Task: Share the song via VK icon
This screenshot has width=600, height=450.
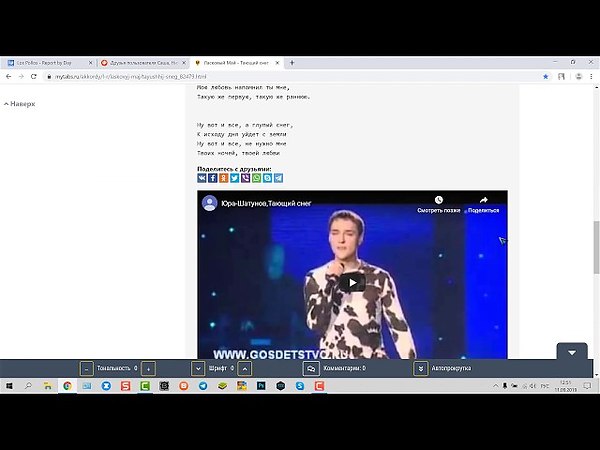Action: click(x=202, y=178)
